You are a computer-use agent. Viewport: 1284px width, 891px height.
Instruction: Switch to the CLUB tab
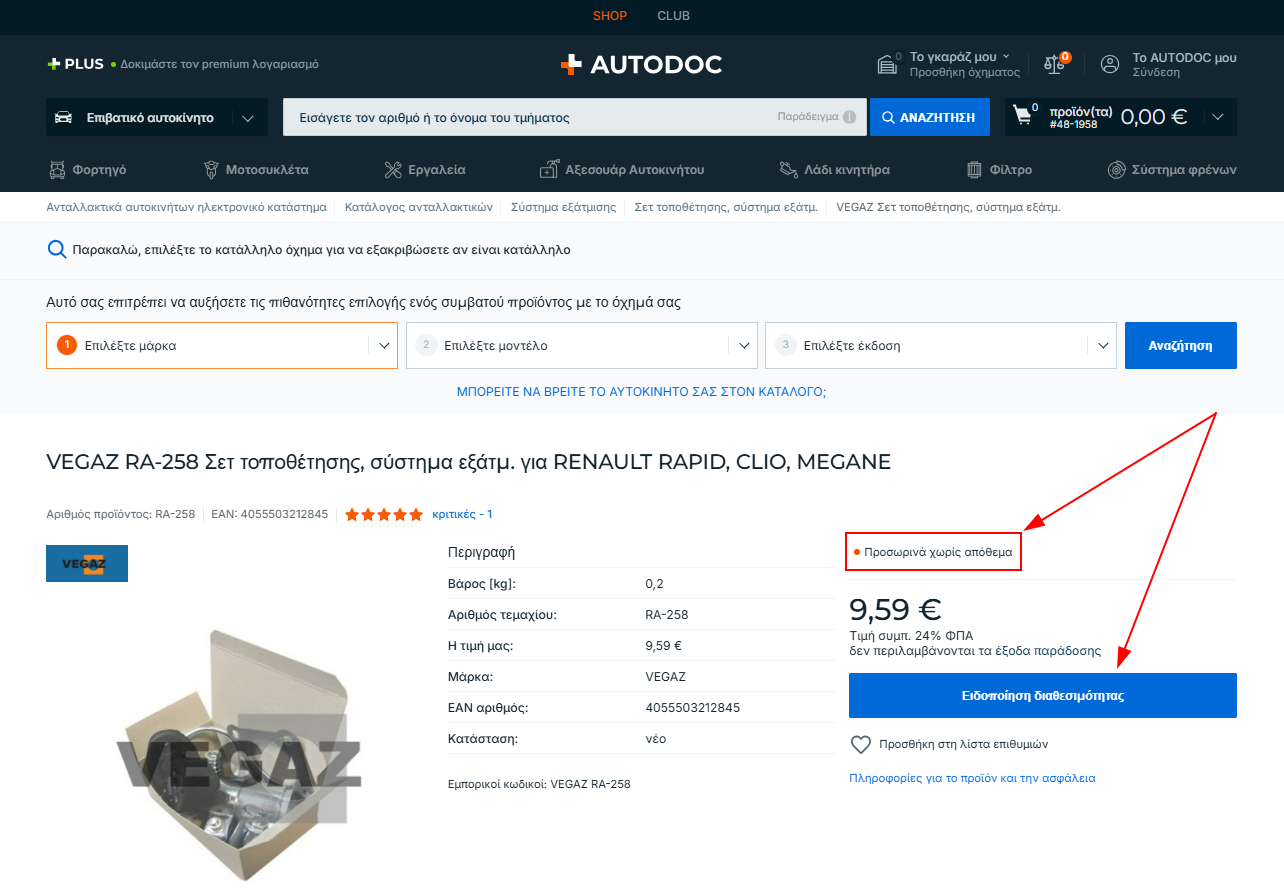click(674, 16)
